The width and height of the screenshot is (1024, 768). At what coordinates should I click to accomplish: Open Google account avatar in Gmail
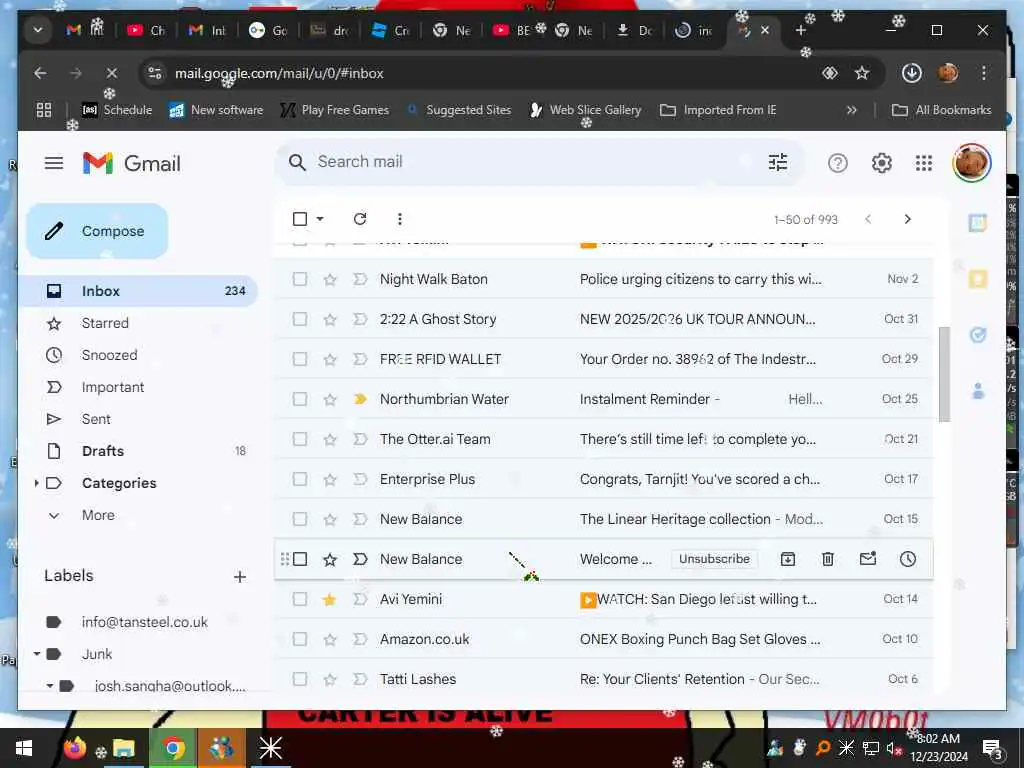[971, 163]
